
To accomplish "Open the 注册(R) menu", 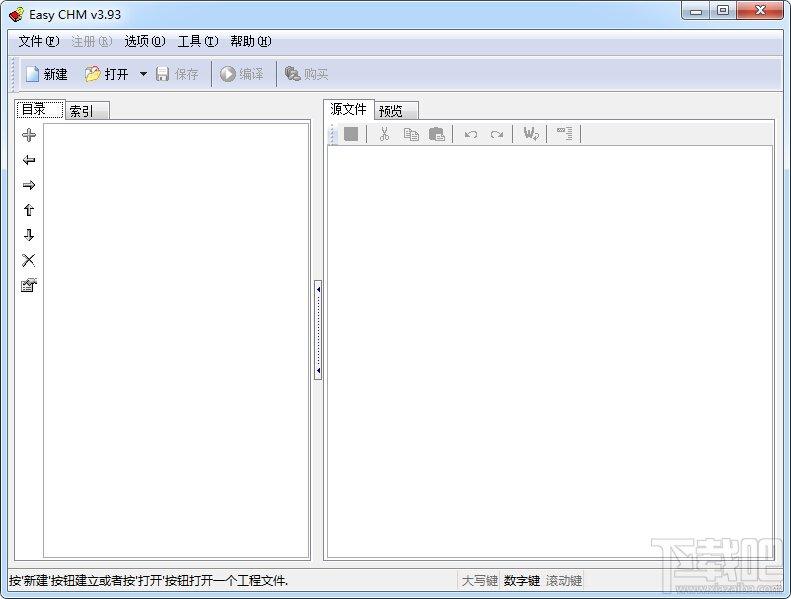I will point(91,41).
